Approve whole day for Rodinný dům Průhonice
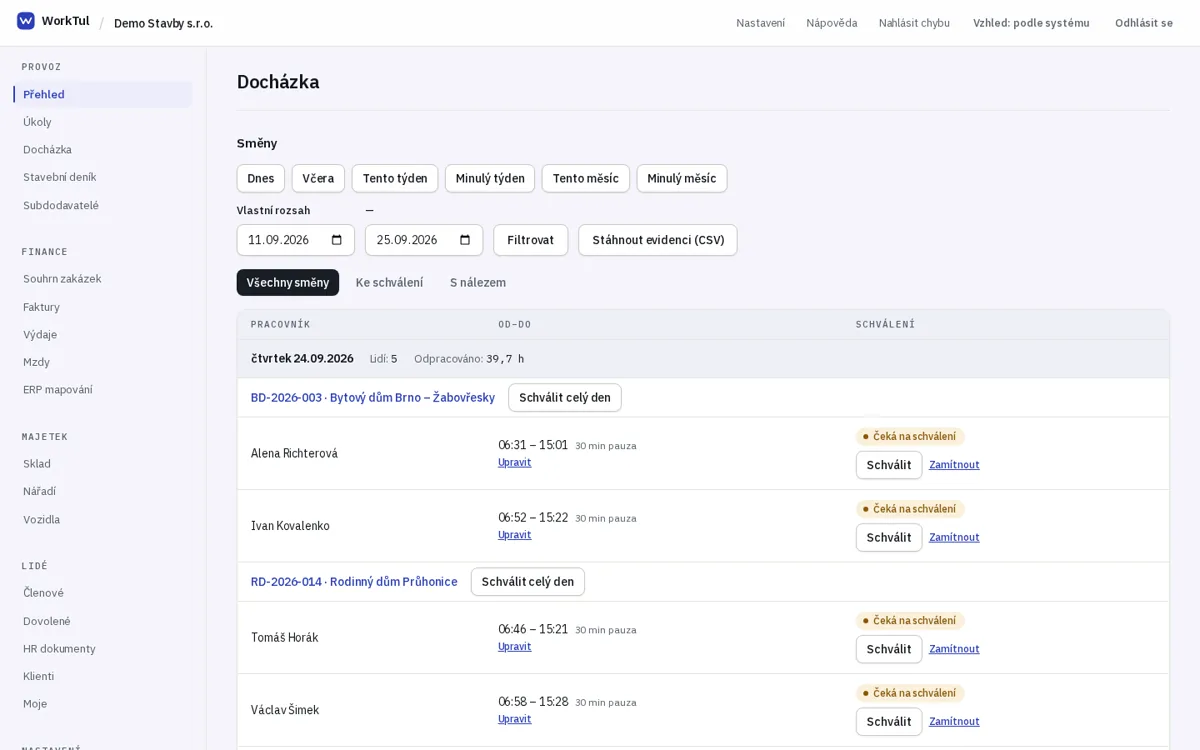 [x=528, y=582]
